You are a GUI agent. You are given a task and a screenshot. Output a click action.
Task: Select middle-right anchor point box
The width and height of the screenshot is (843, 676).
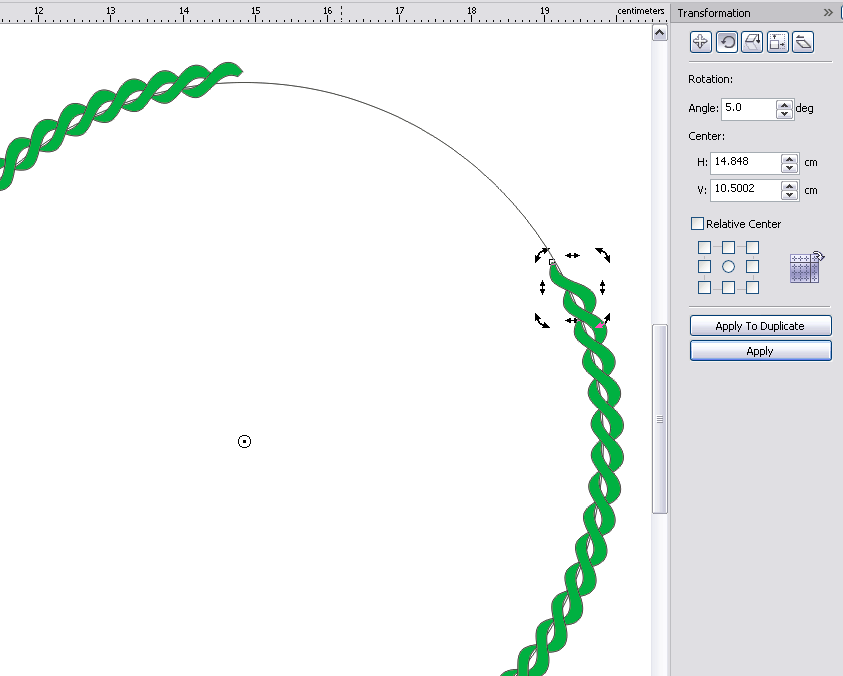753,267
